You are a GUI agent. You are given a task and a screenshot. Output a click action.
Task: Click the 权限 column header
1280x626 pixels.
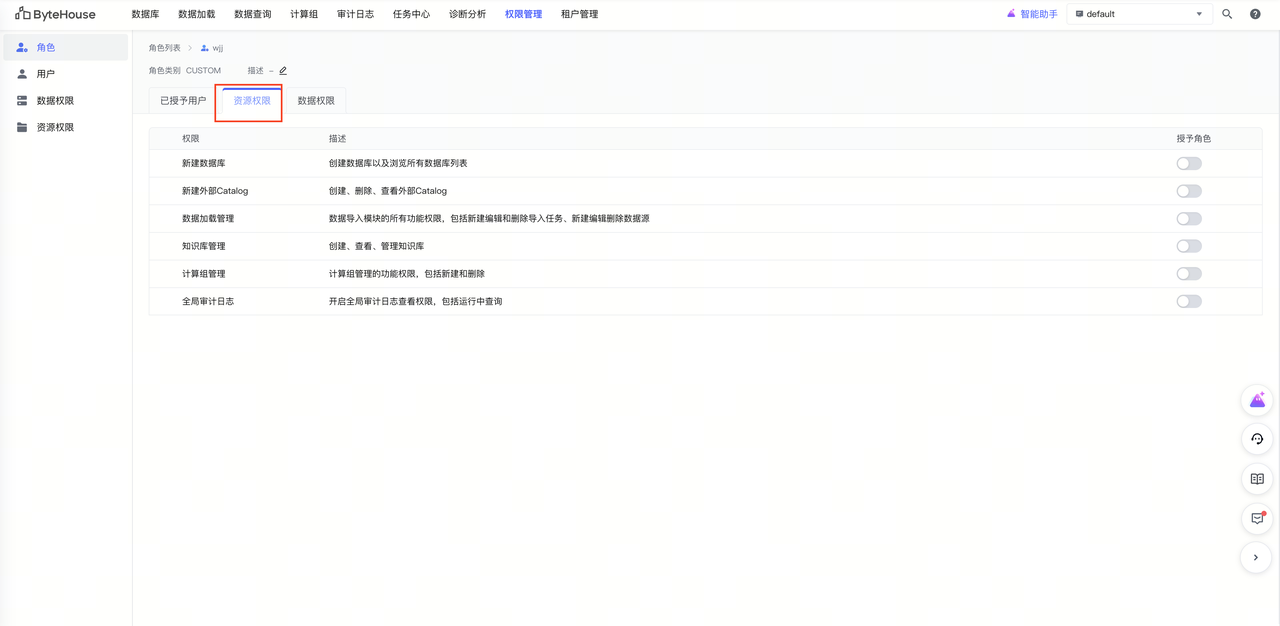[x=191, y=139]
